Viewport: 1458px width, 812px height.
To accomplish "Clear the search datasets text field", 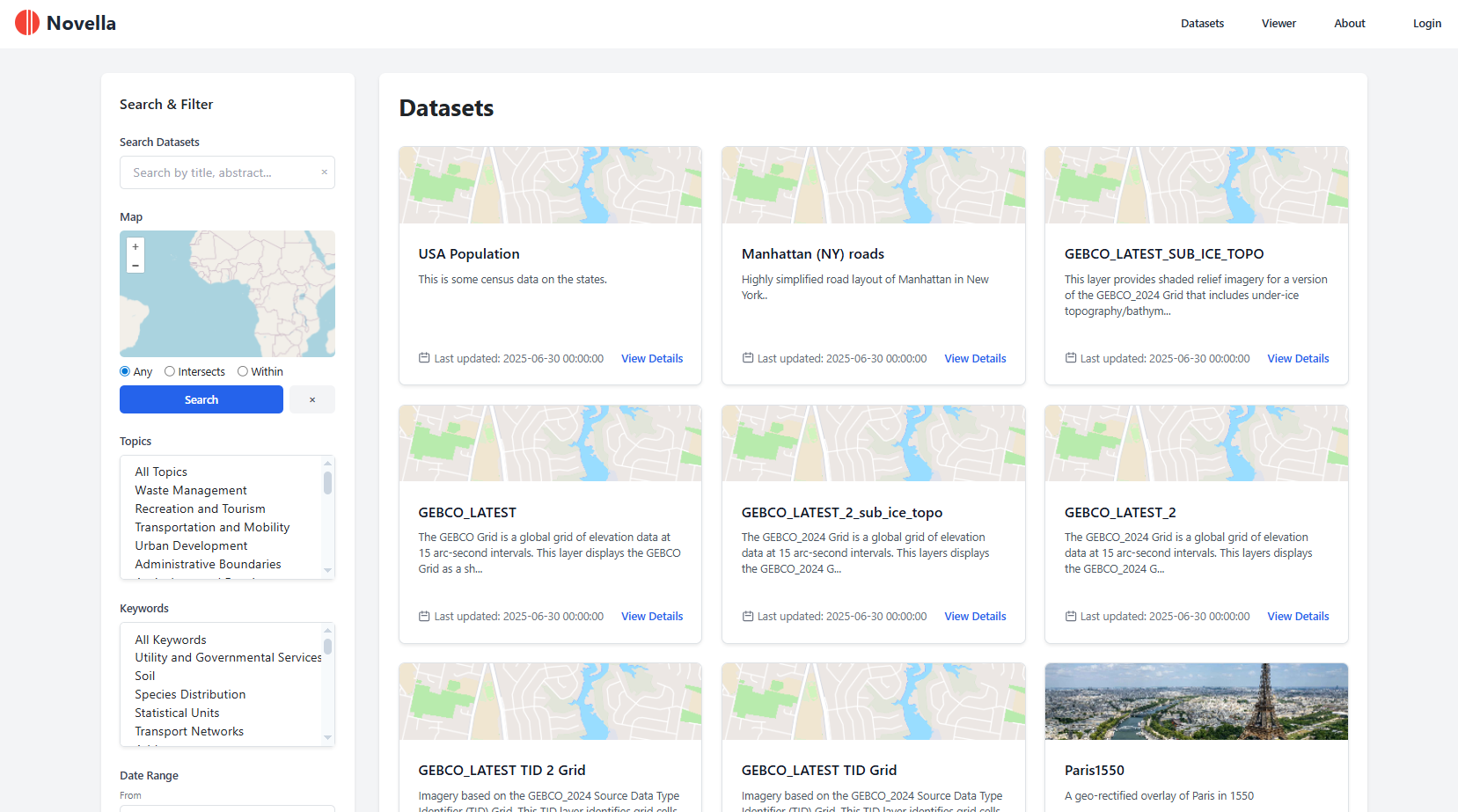I will [324, 172].
